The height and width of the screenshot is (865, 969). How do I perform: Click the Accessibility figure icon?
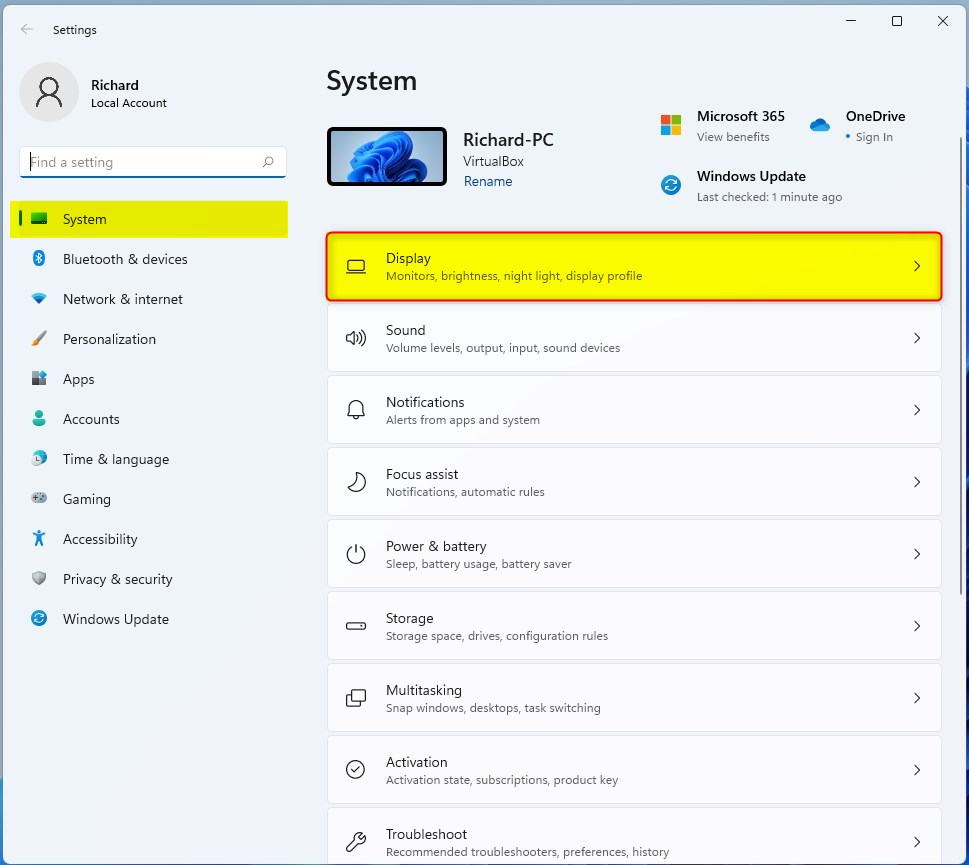pos(39,539)
